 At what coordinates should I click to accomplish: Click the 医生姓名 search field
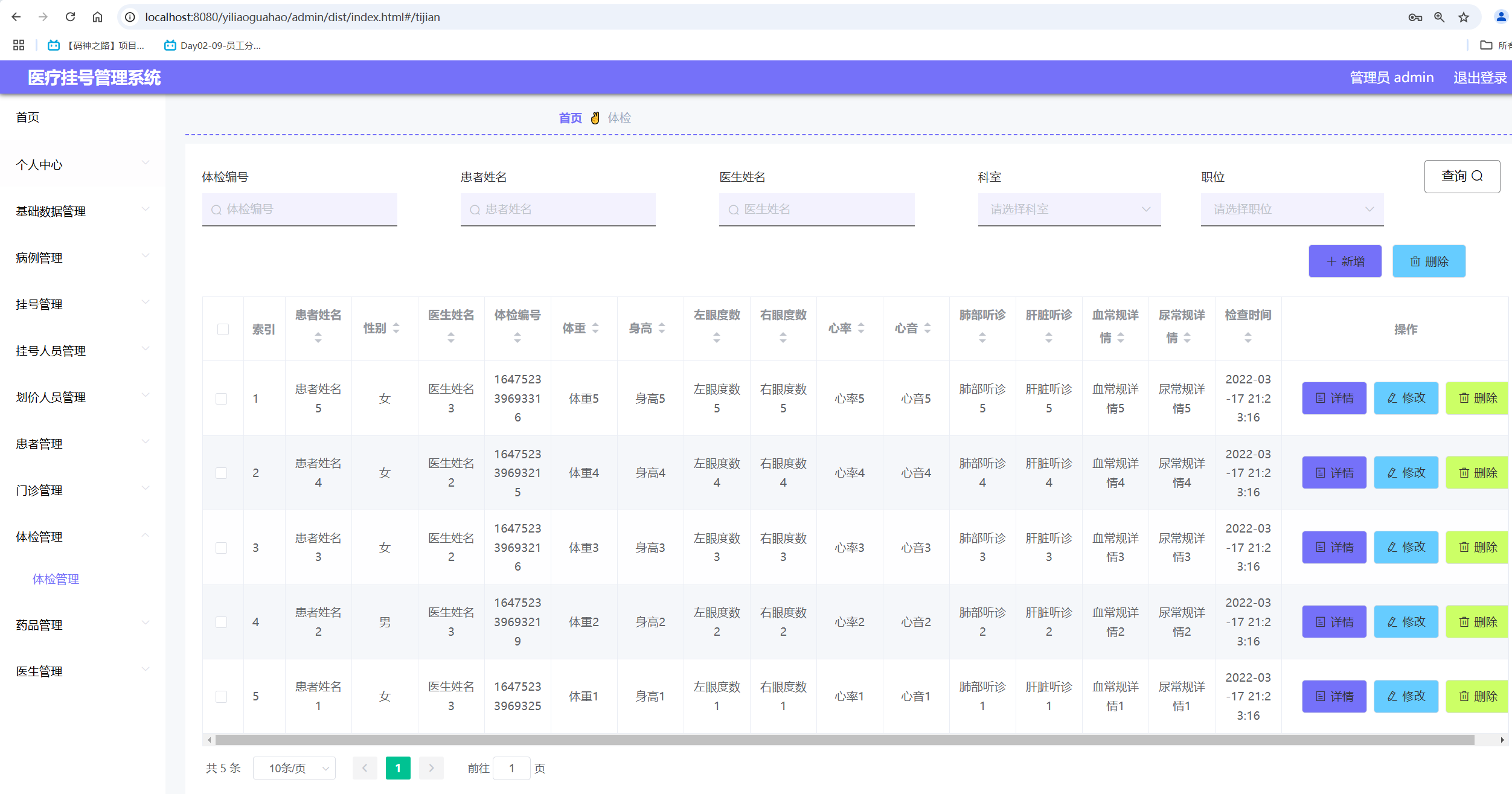(x=816, y=209)
